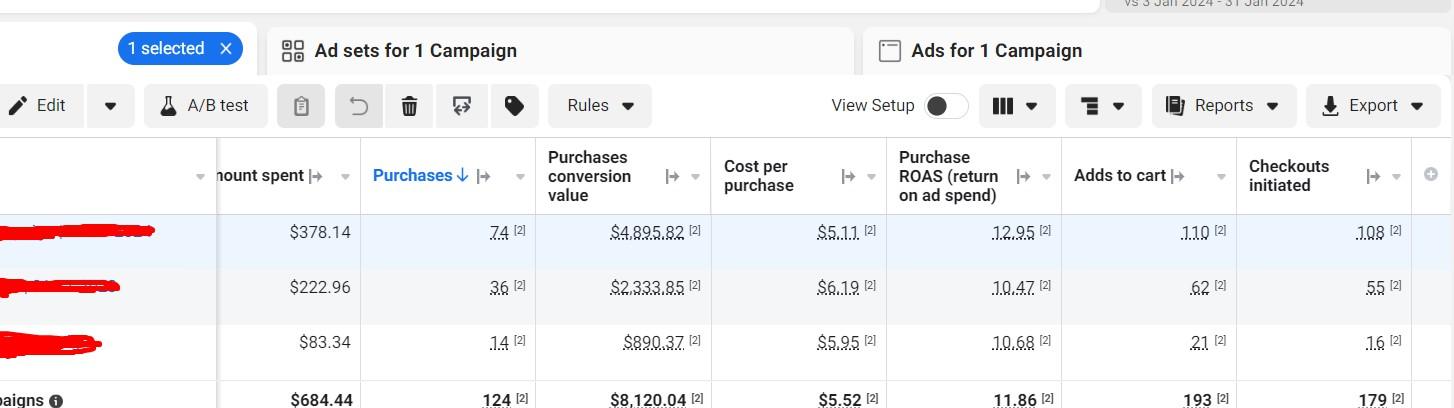Click the $4,895.82 conversion value
1454x408 pixels.
coord(647,233)
